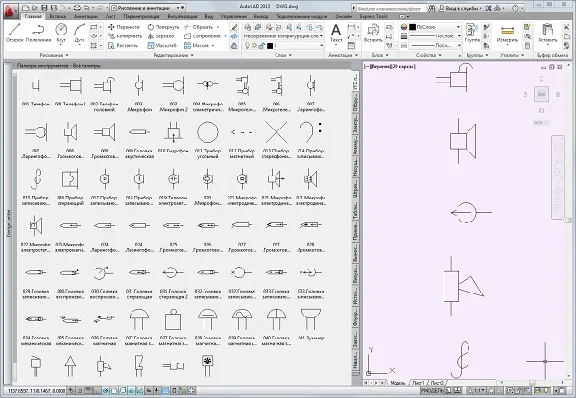Screen dimensions: 576x398
Task: Open the annotation scale 1:1 dropdown
Action: pyautogui.click(x=478, y=390)
